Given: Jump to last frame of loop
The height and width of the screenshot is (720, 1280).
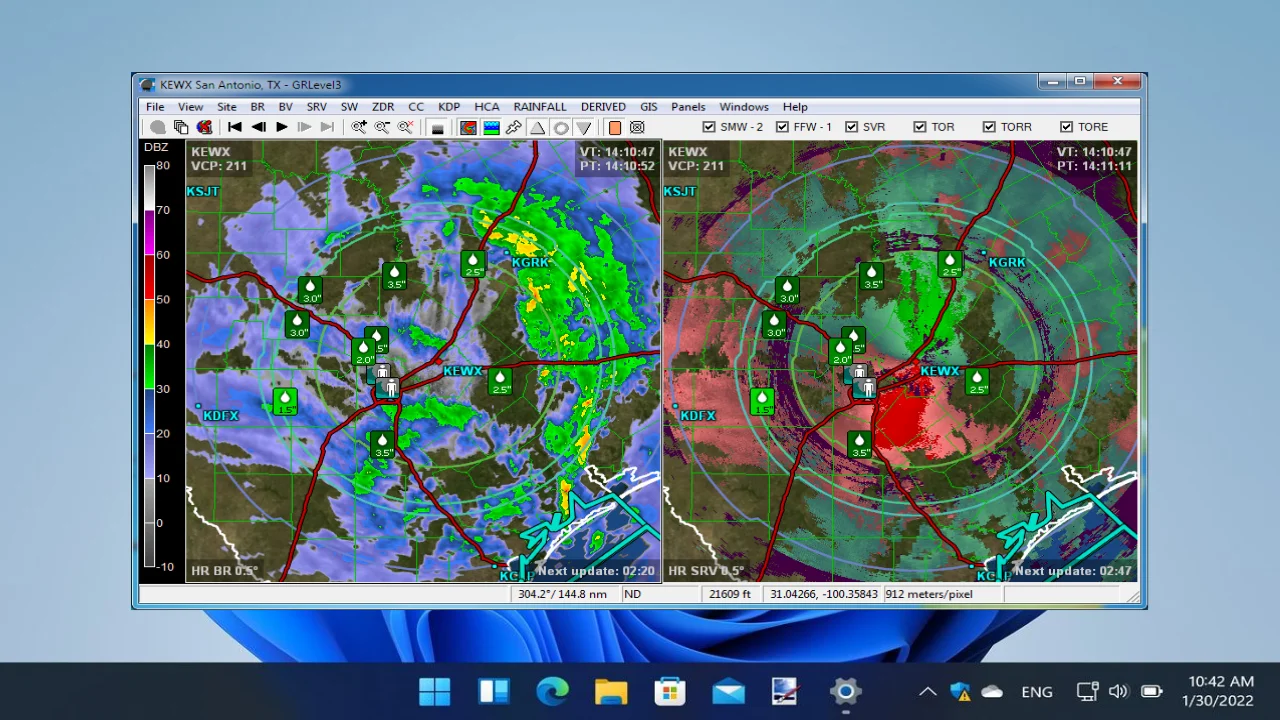Looking at the screenshot, I should [327, 127].
